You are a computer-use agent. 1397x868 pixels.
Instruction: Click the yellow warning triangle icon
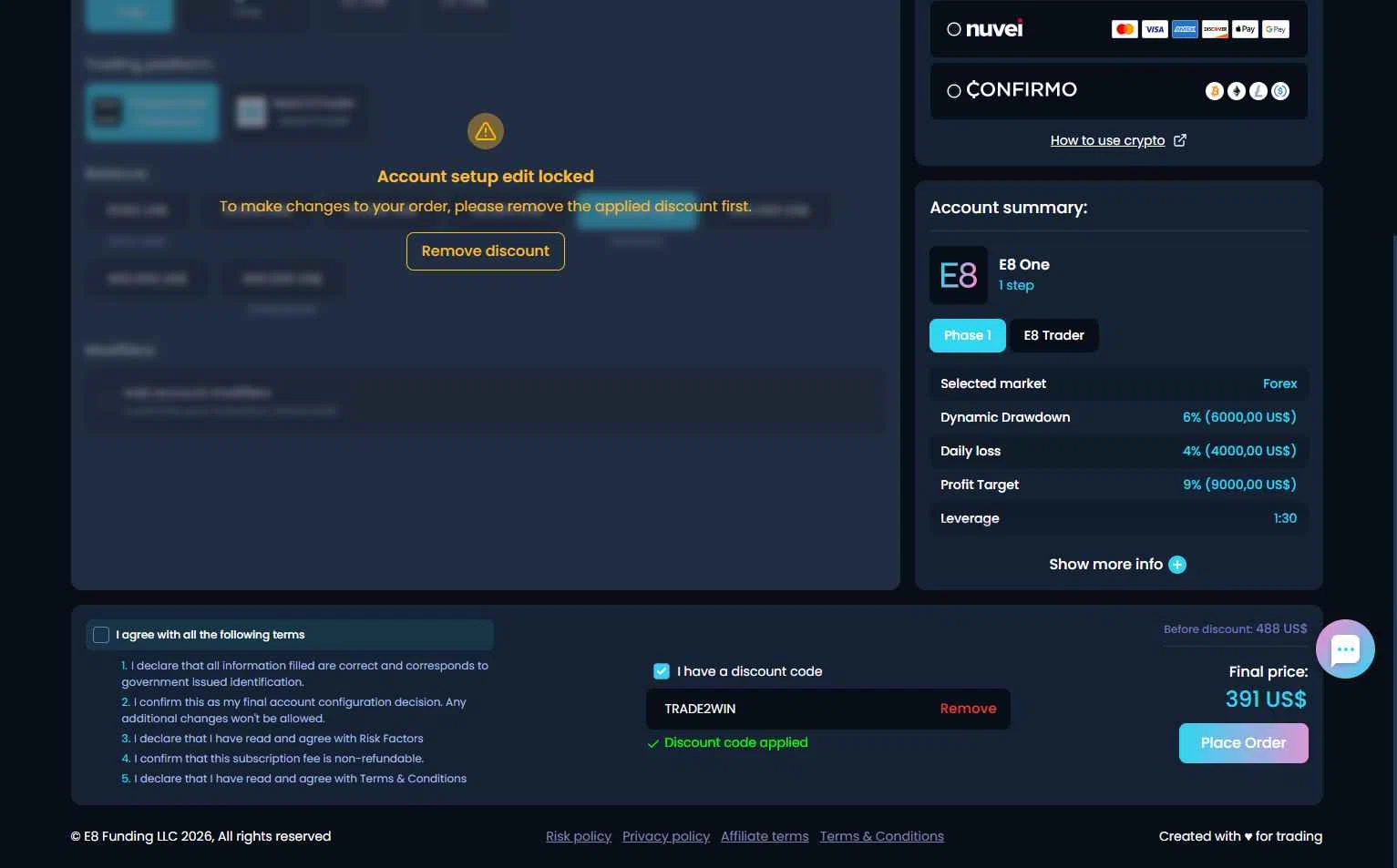pyautogui.click(x=486, y=131)
